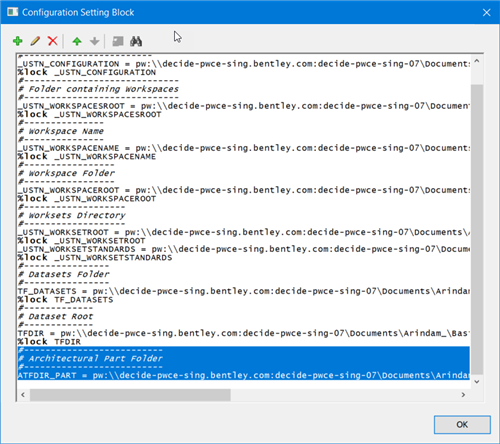Click the horizontal scrollbar left arrow
This screenshot has width=500, height=444.
point(23,395)
